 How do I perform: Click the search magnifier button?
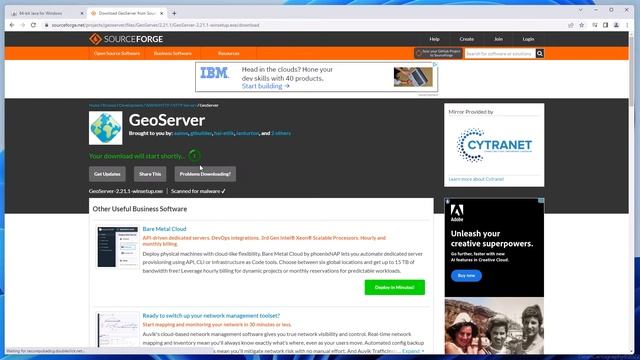(540, 53)
